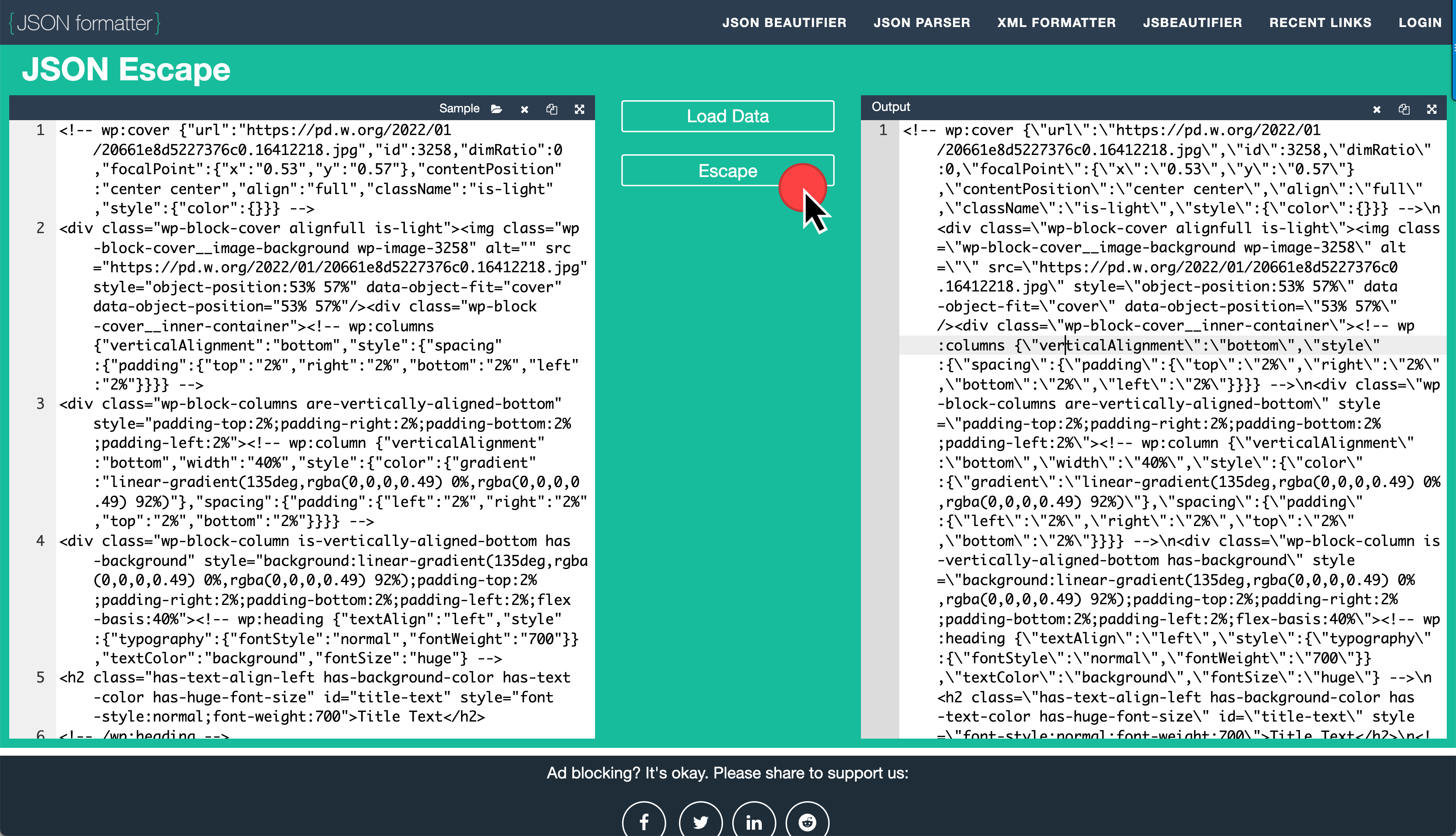This screenshot has height=836, width=1456.
Task: Expand Output panel to fullscreen
Action: (x=1431, y=109)
